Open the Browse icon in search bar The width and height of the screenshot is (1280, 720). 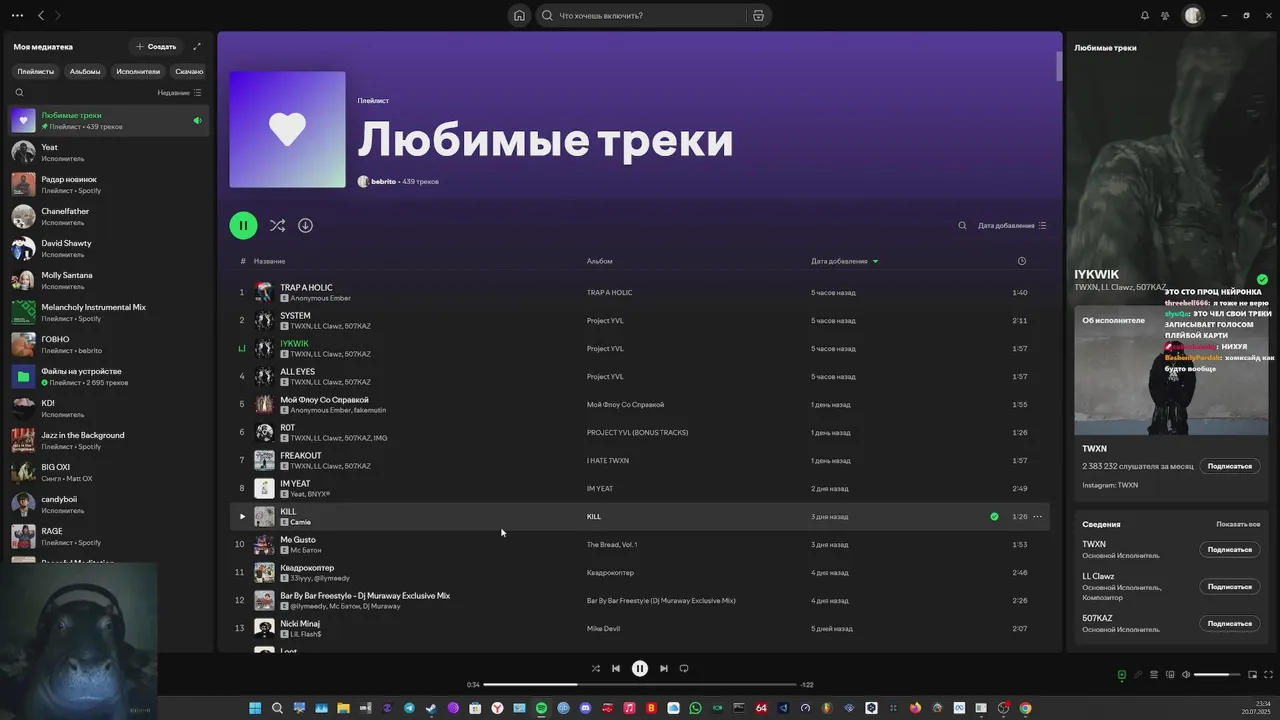pyautogui.click(x=758, y=15)
